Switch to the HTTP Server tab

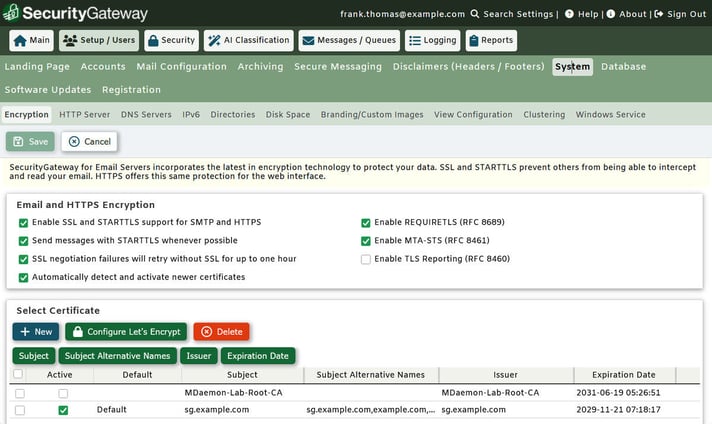tap(84, 115)
